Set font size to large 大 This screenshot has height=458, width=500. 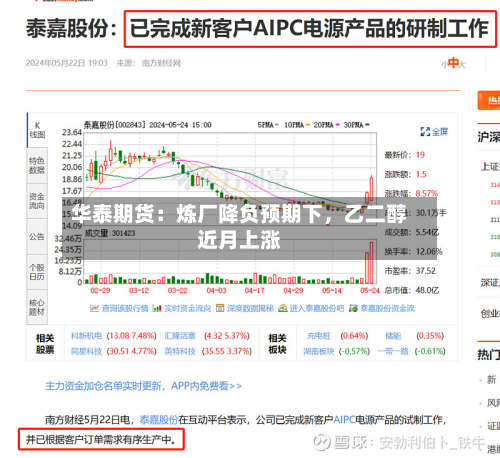[x=462, y=64]
